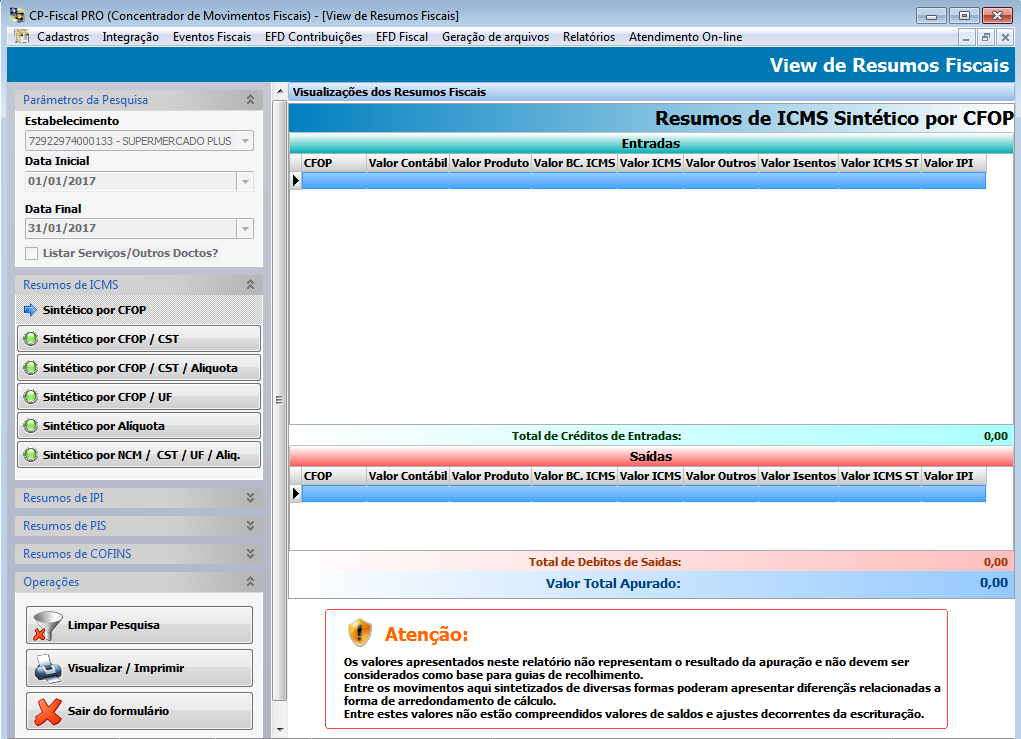Open the Data Final date picker dropdown
This screenshot has height=739, width=1021.
tap(245, 229)
